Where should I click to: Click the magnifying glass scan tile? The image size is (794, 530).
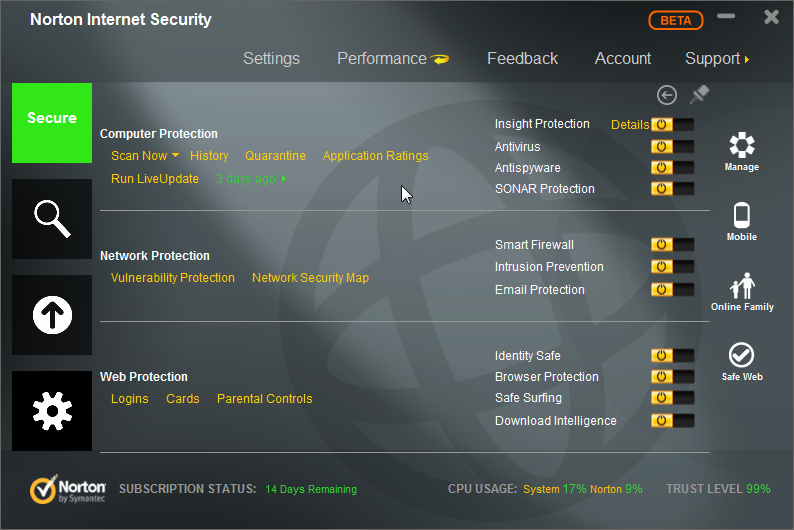coord(52,218)
